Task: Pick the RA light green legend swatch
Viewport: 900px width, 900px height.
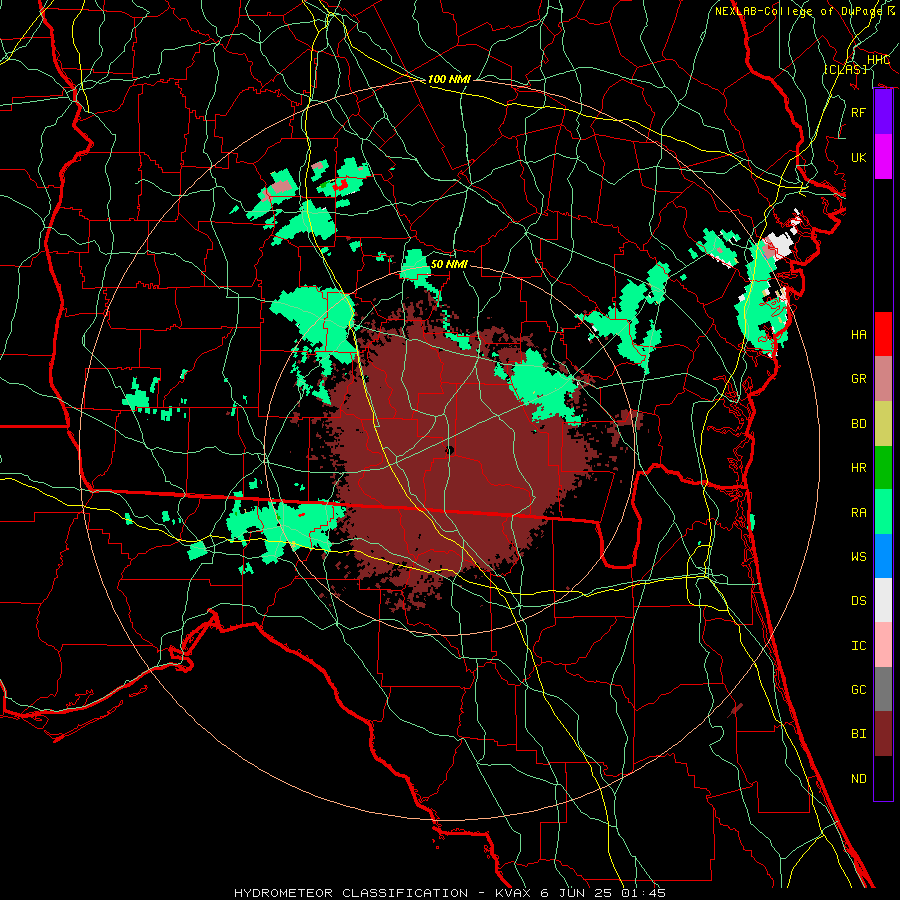Action: [x=883, y=511]
